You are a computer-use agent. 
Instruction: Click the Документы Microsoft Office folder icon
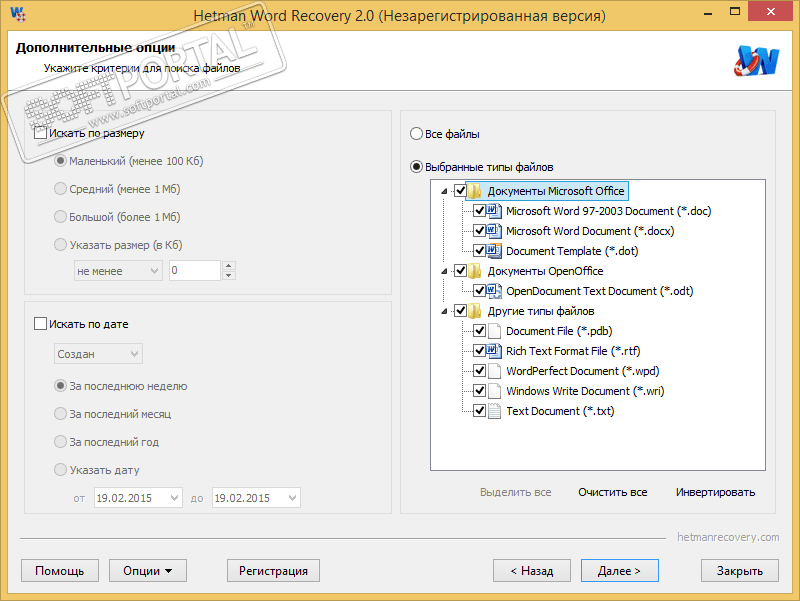click(x=474, y=191)
